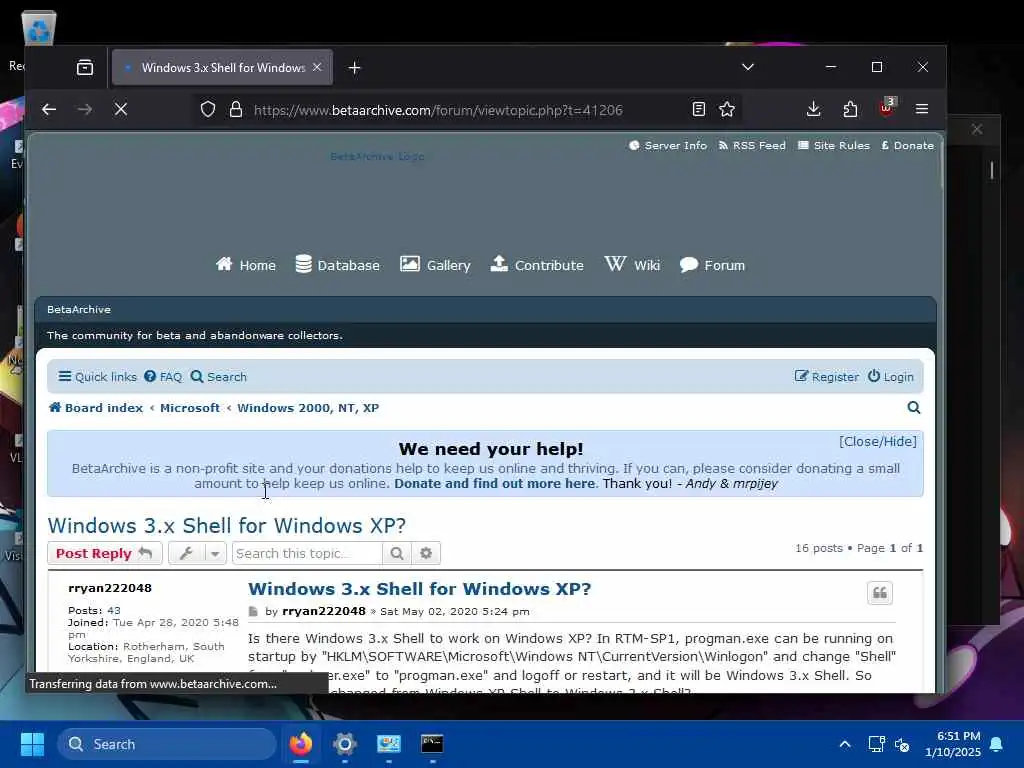Open Firefox View tab icon
The image size is (1024, 768).
[x=85, y=67]
